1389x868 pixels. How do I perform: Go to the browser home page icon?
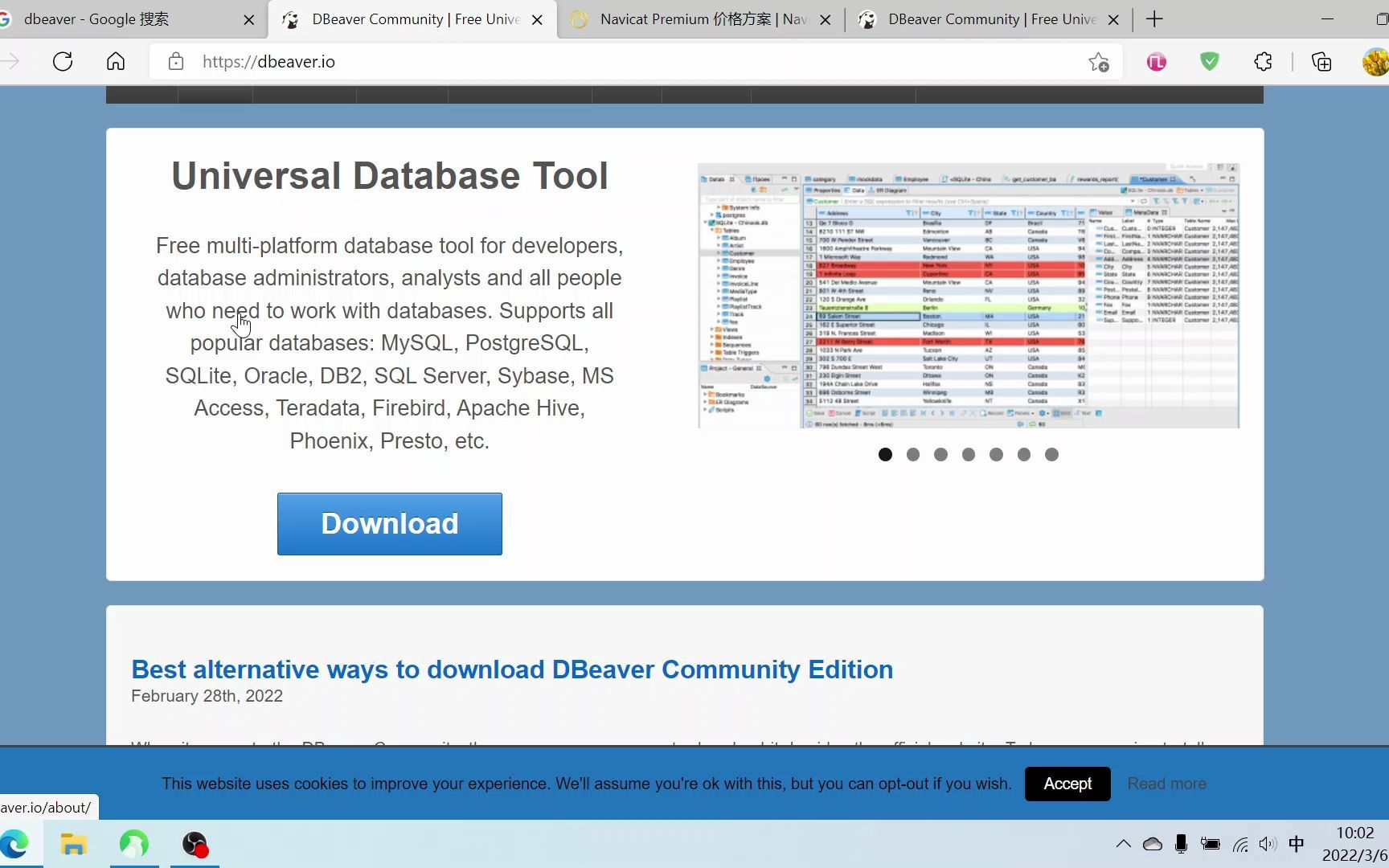tap(116, 62)
